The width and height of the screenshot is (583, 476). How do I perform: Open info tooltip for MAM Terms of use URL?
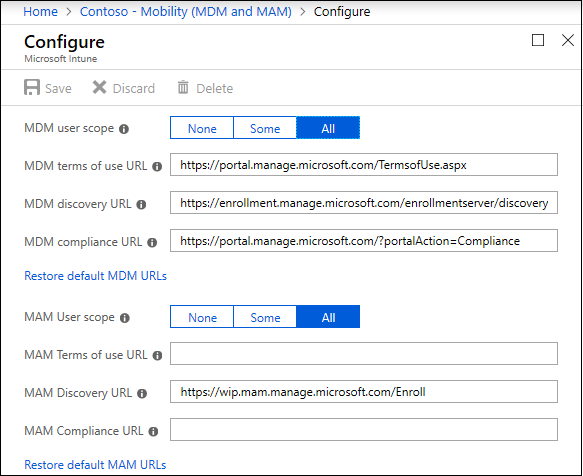pyautogui.click(x=157, y=356)
